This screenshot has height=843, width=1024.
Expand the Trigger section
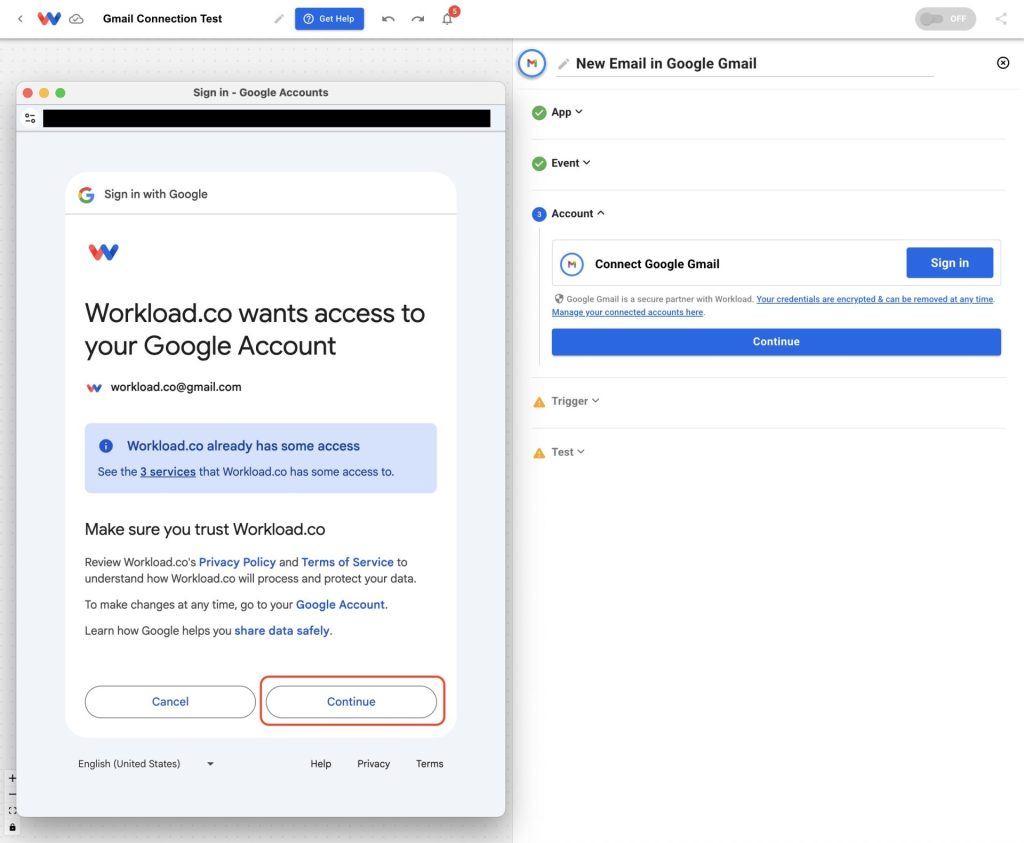pos(575,401)
